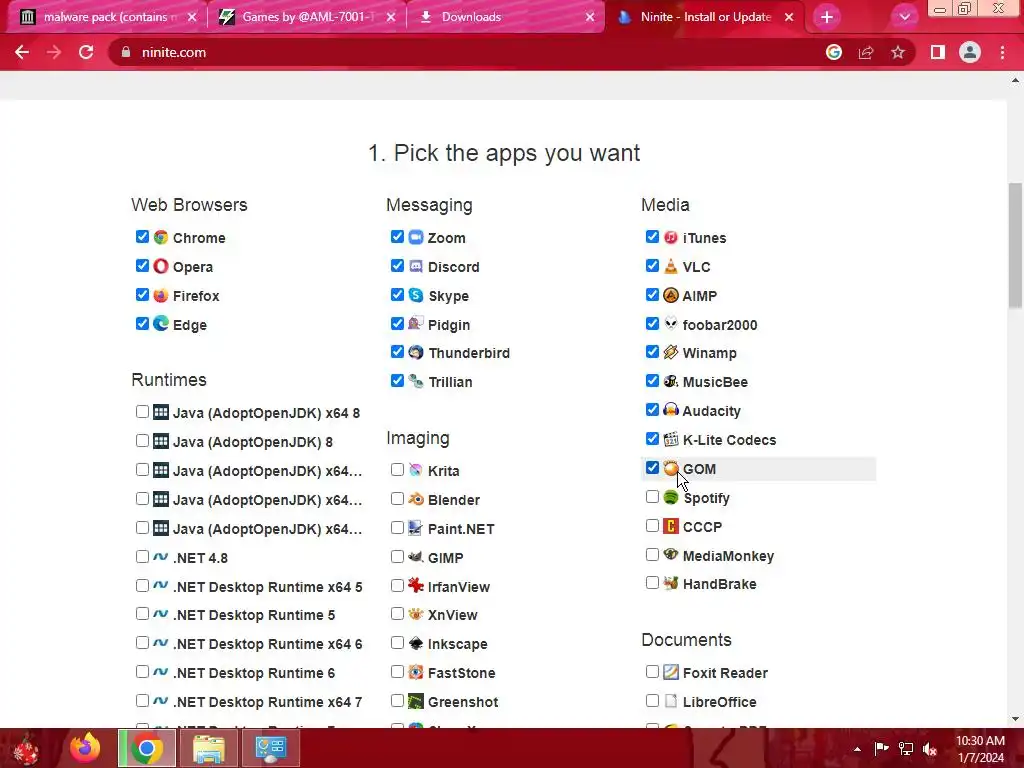Click the Greenshot icon
Screen dimensions: 1024x768
point(416,701)
